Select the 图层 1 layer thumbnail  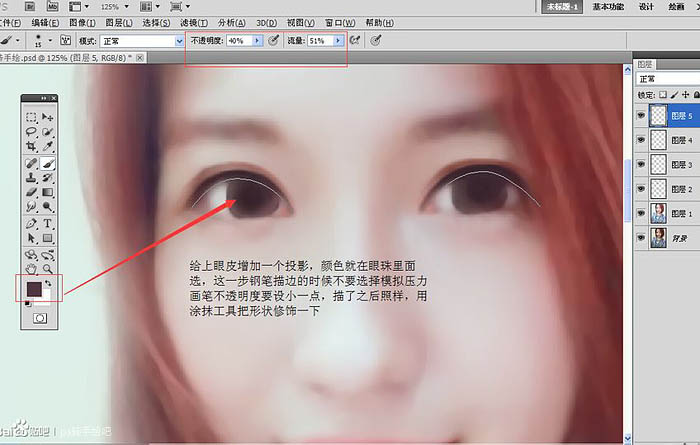[x=659, y=212]
